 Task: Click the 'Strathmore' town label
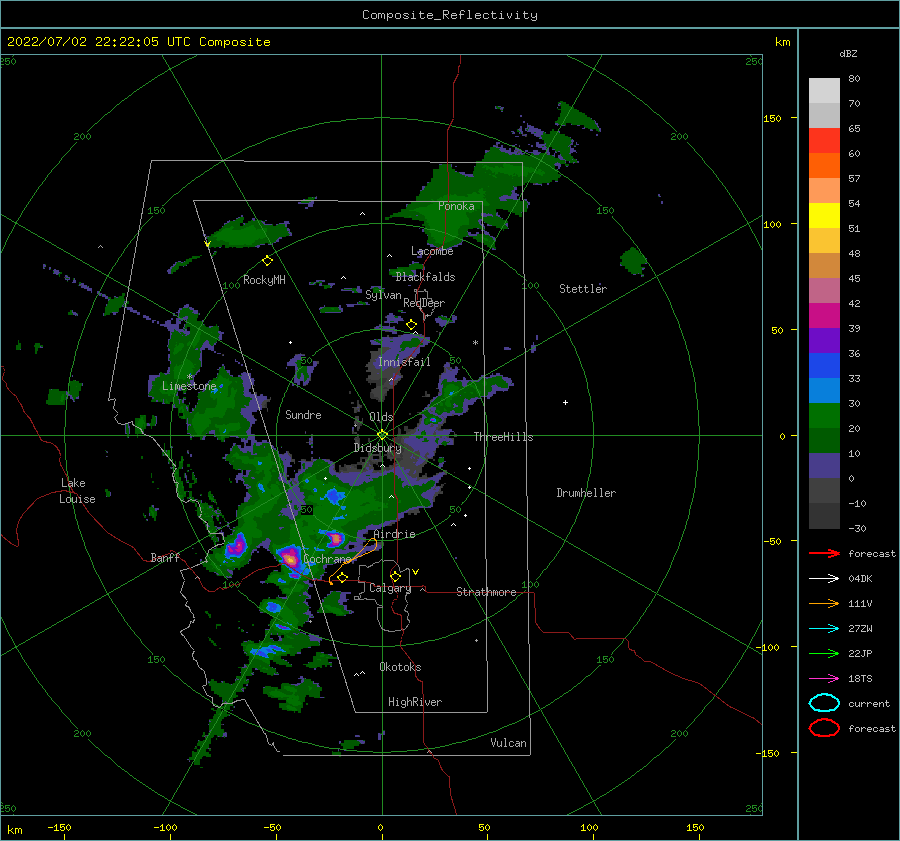(486, 592)
